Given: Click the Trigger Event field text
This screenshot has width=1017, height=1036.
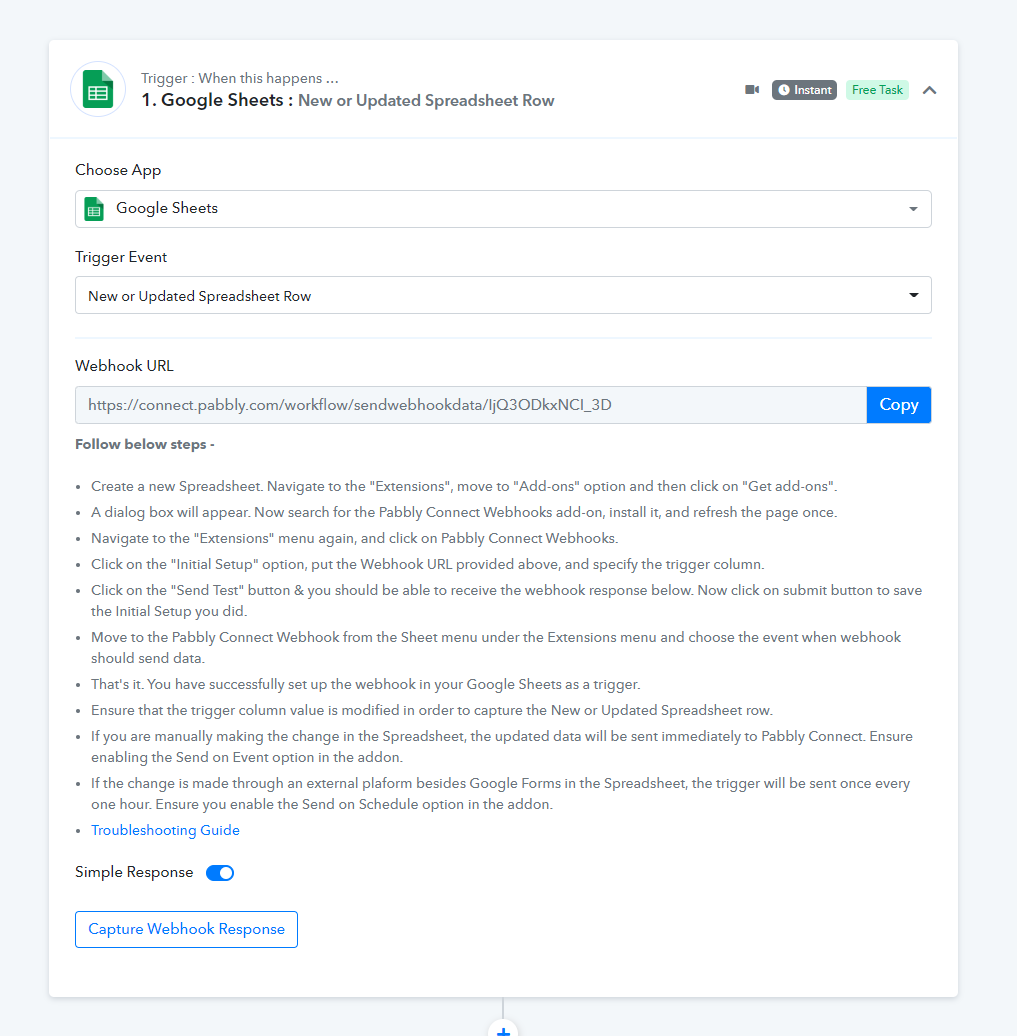Looking at the screenshot, I should coord(200,296).
